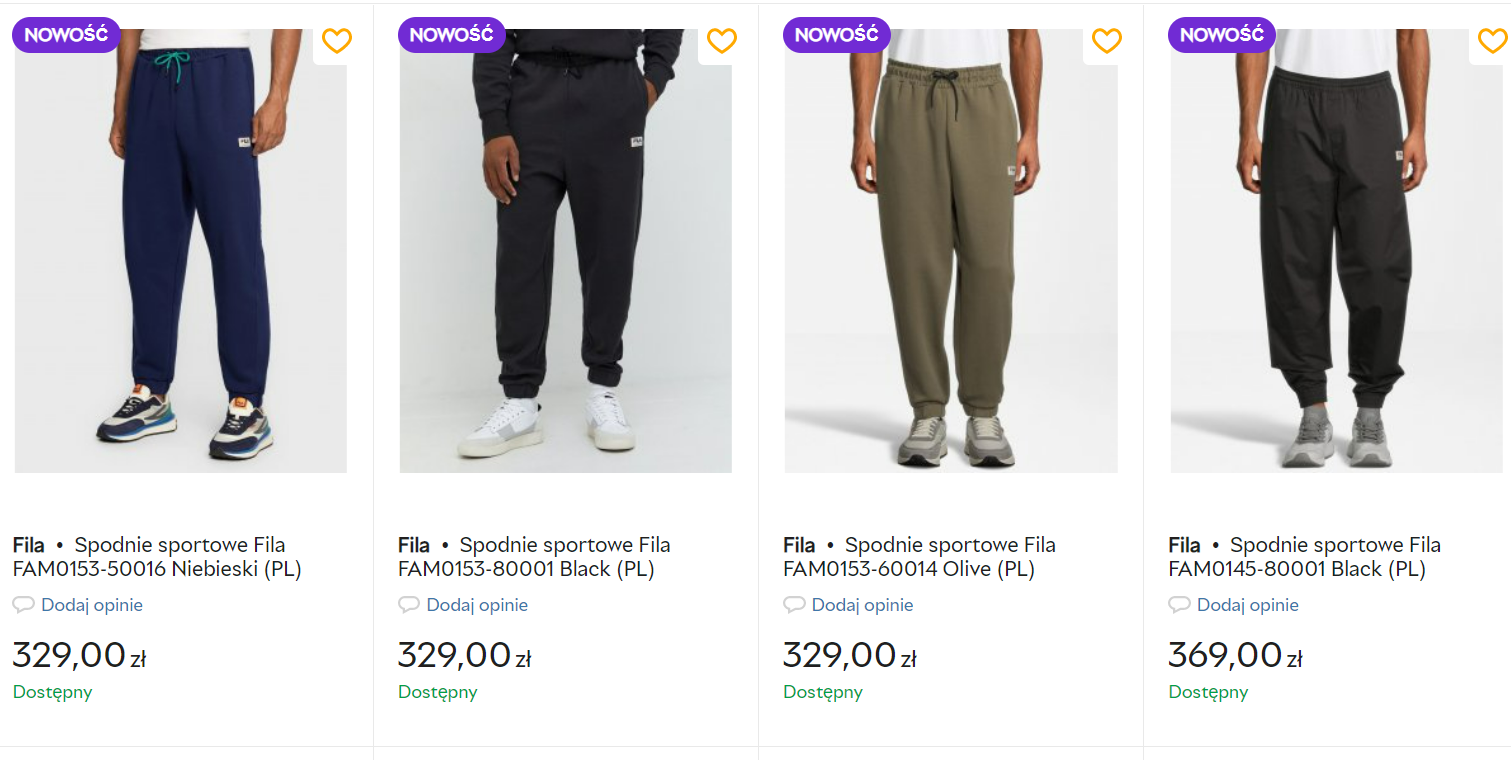View photo of FAM0145-80001 Black pants
Image resolution: width=1511 pixels, height=760 pixels.
pyautogui.click(x=1336, y=250)
